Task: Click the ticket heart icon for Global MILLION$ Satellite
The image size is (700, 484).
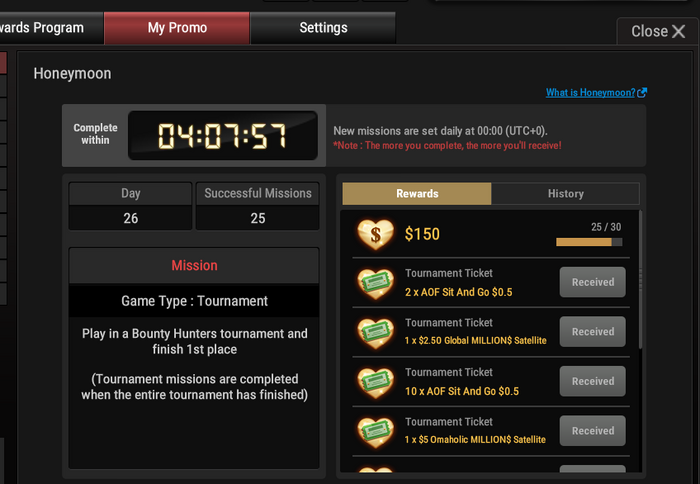Action: pyautogui.click(x=375, y=333)
